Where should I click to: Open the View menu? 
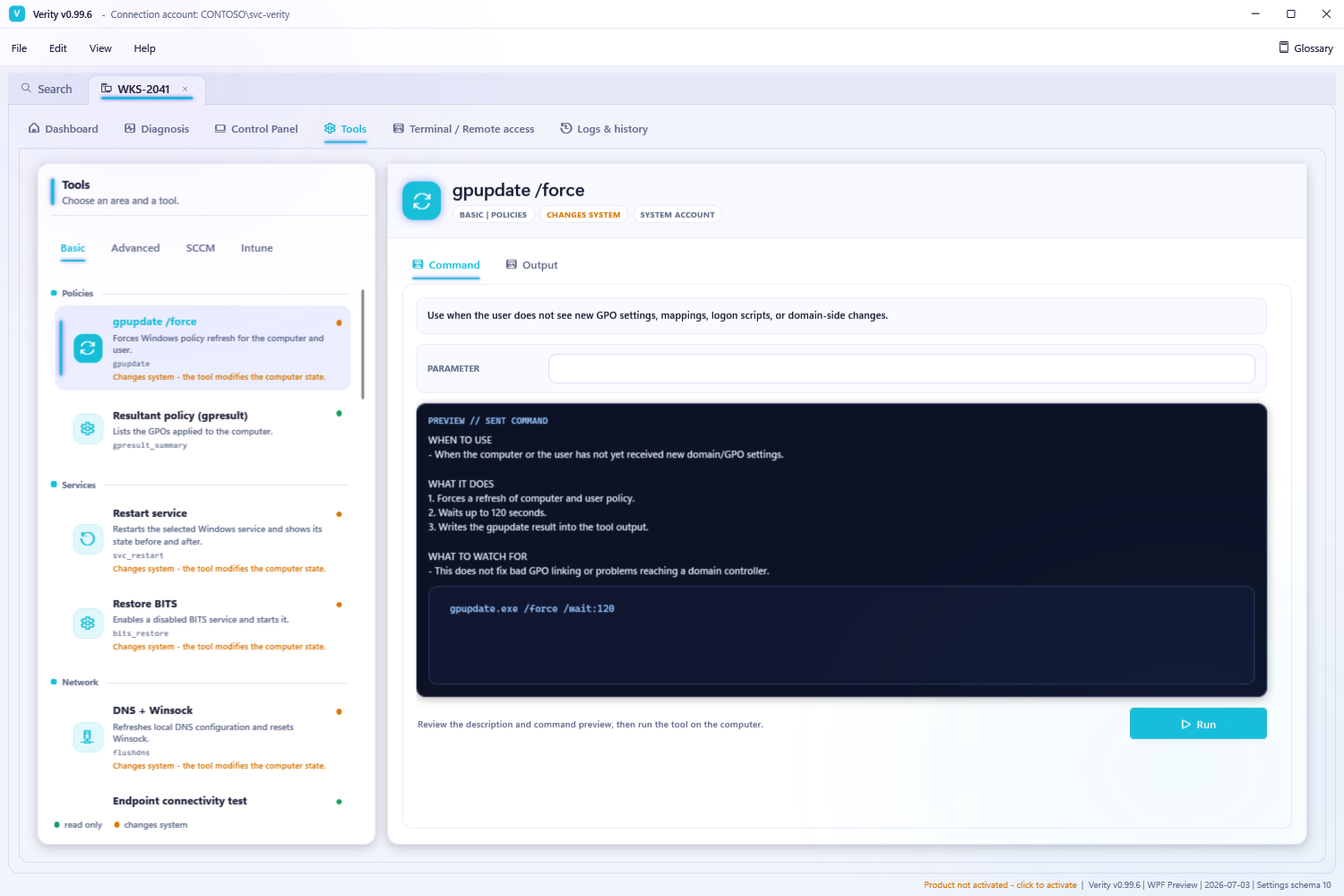pyautogui.click(x=100, y=48)
